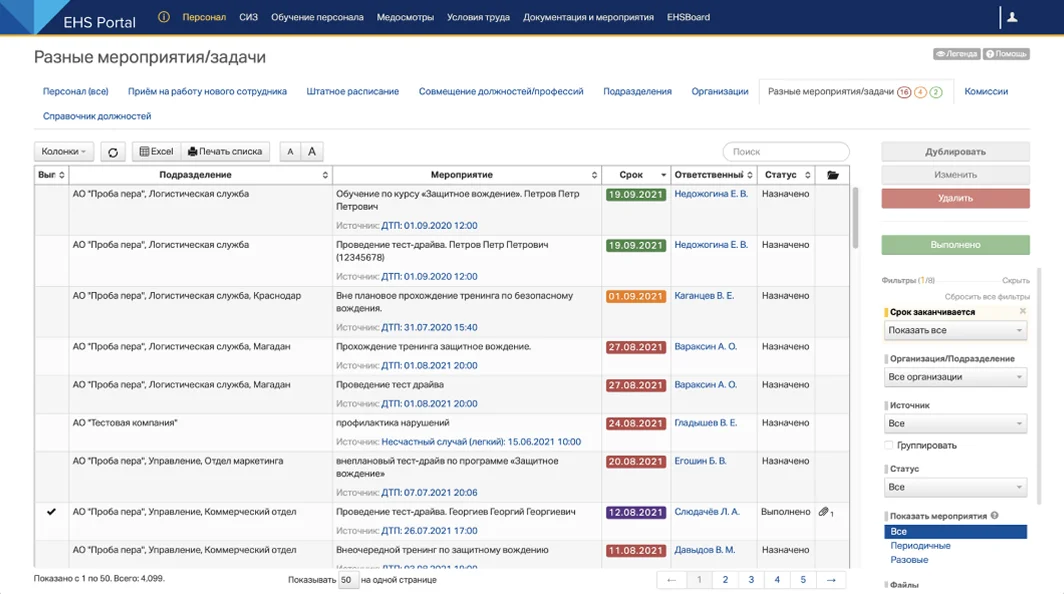The height and width of the screenshot is (594, 1064).
Task: Open the ДТП: 31.07.2020 15:40 source link
Action: [429, 327]
